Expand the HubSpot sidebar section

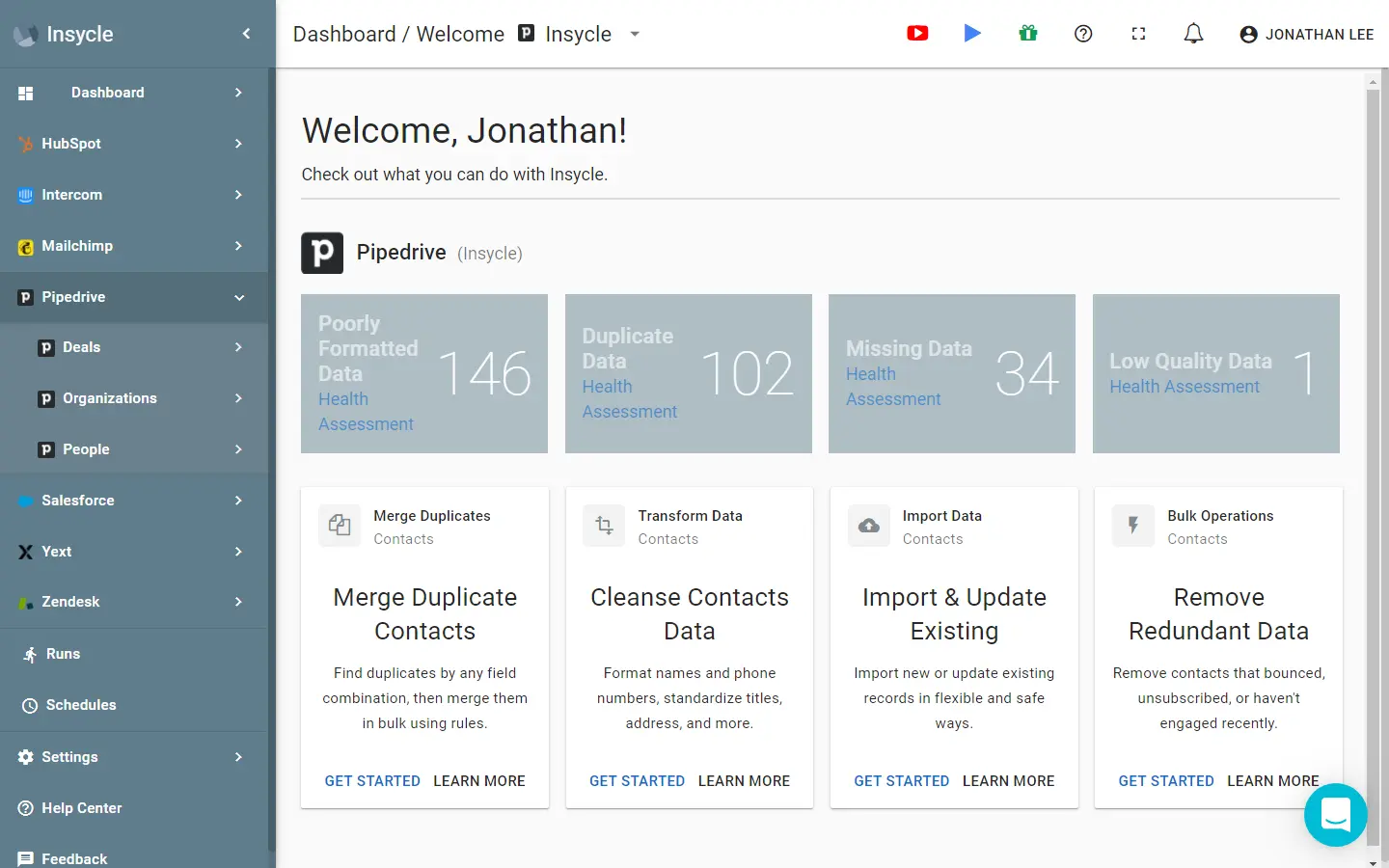238,144
